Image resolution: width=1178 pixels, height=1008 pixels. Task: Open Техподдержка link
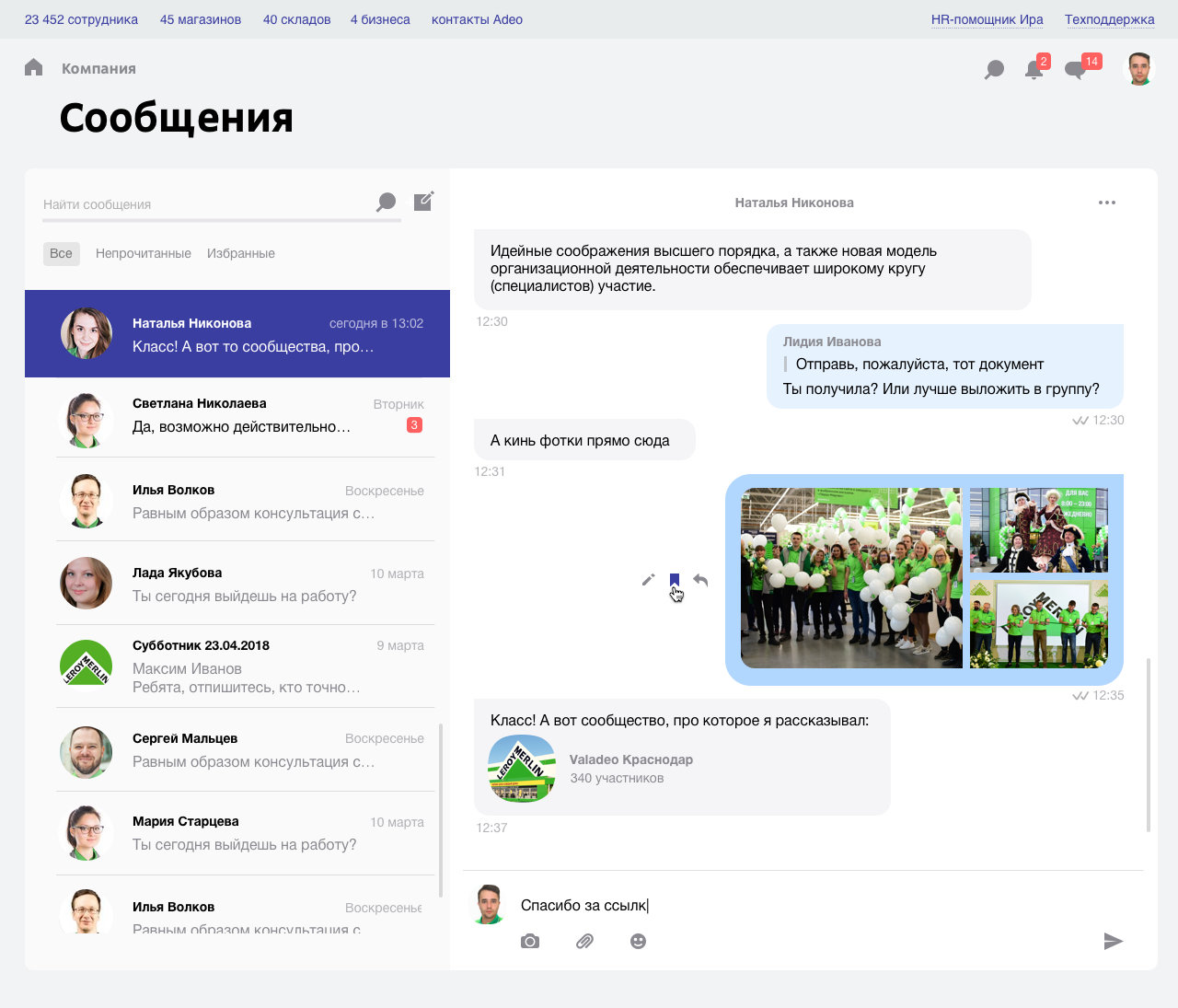[1109, 19]
